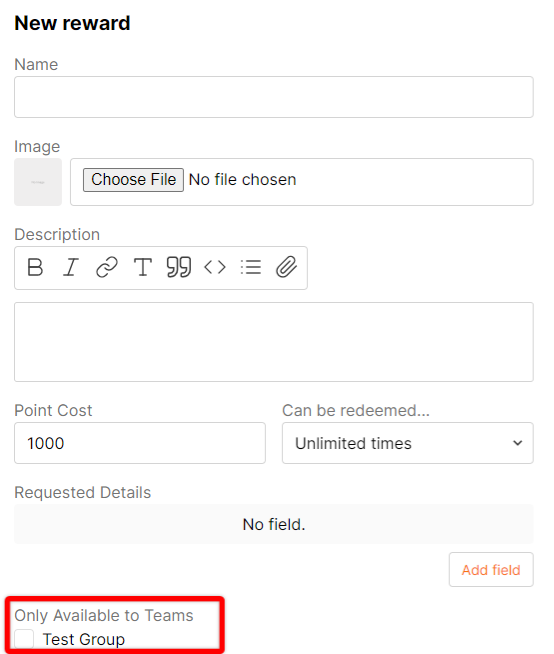Insert code formatting with brackets icon

coord(214,267)
